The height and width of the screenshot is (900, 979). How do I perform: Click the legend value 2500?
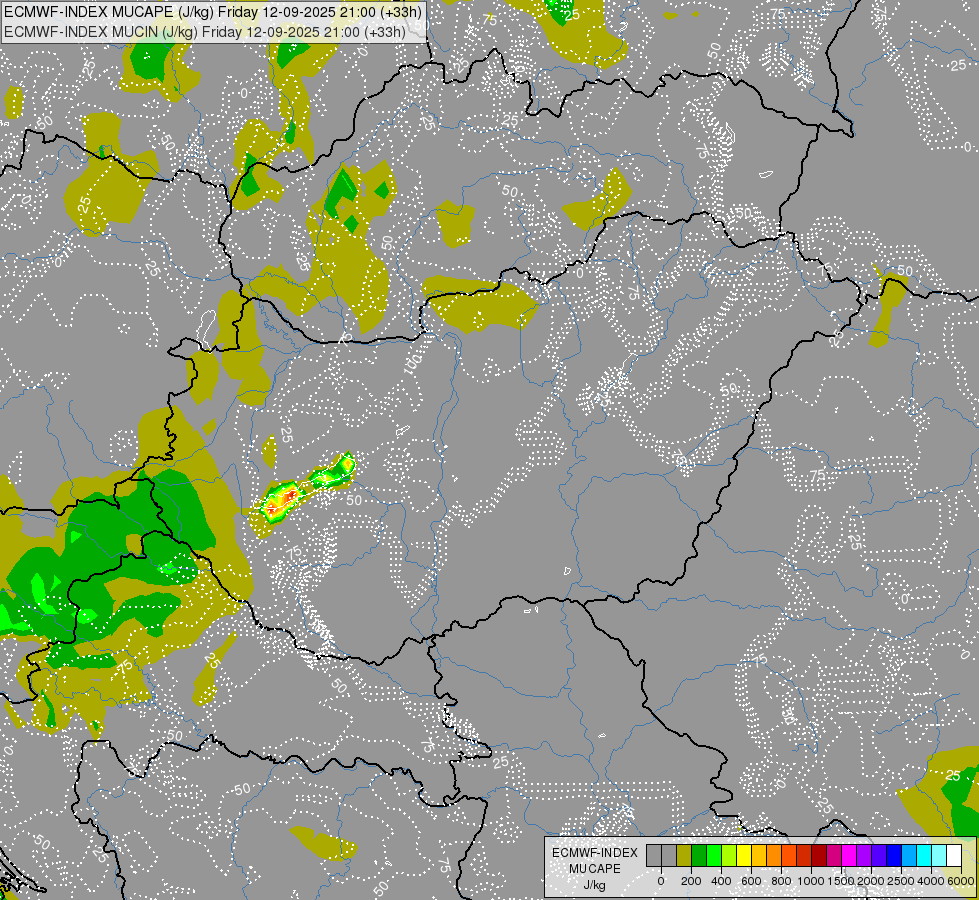(901, 881)
